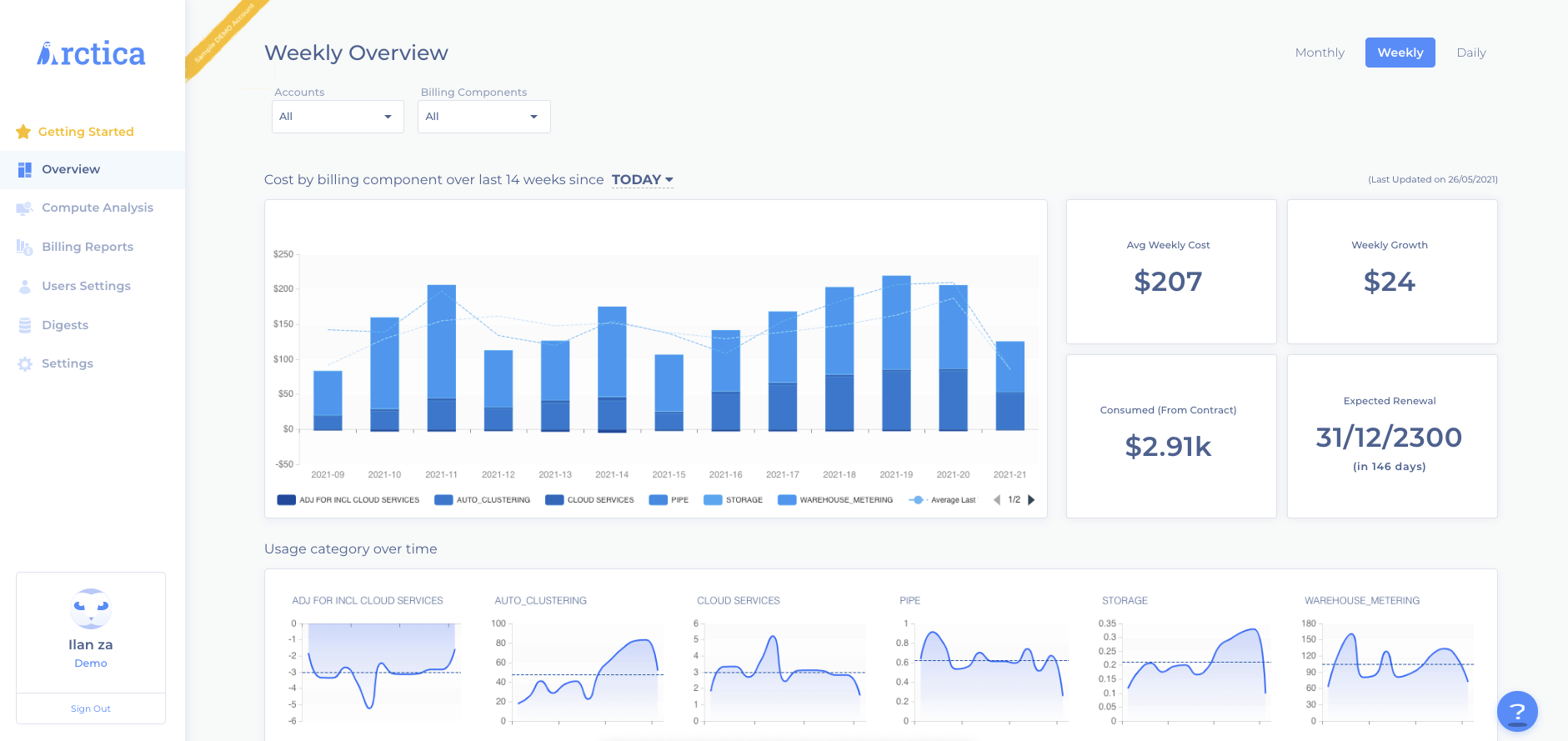The height and width of the screenshot is (741, 1568).
Task: Click the Compute Analysis icon
Action: (x=25, y=208)
